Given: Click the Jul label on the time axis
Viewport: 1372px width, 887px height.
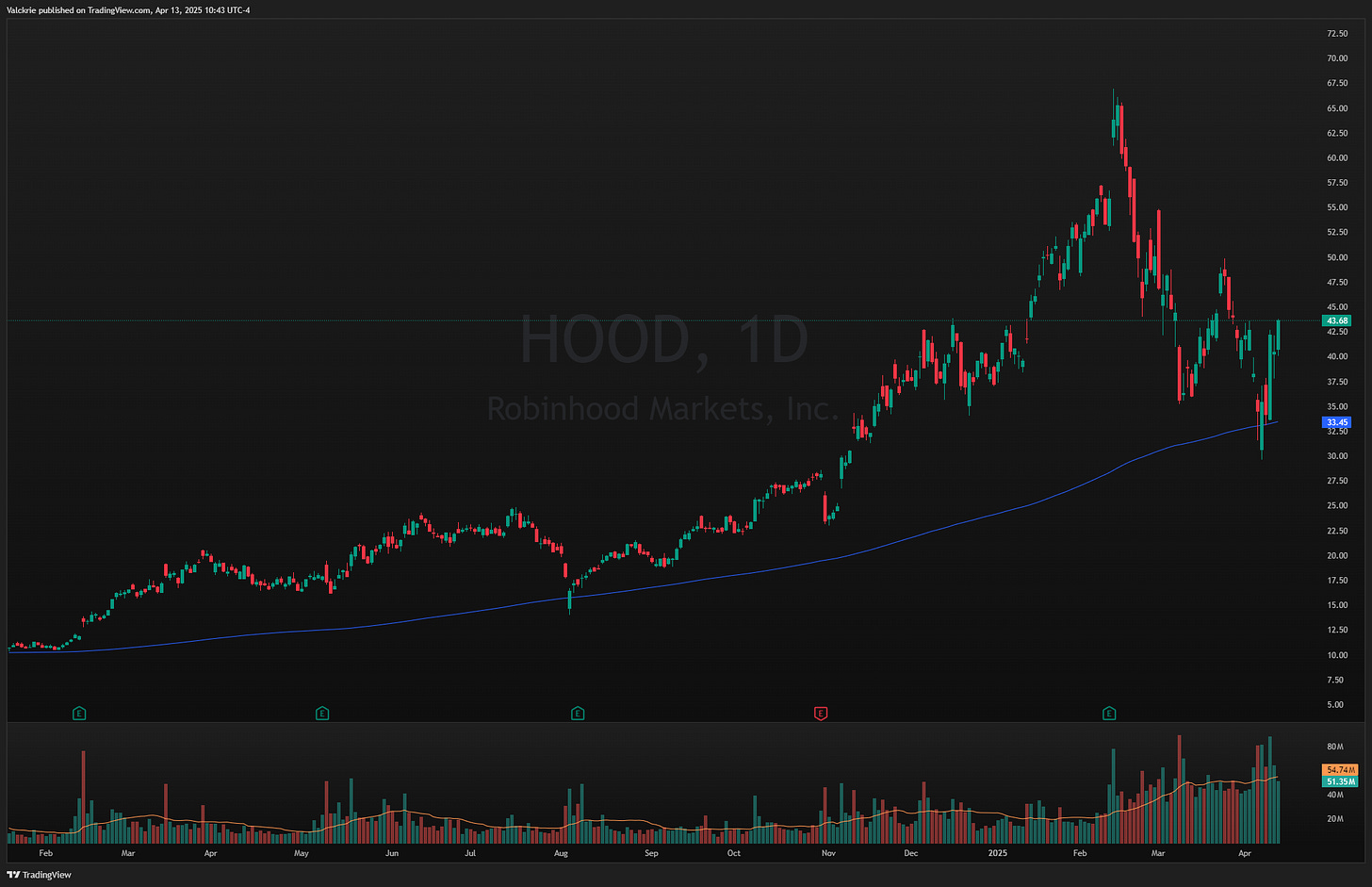Looking at the screenshot, I should [x=470, y=853].
